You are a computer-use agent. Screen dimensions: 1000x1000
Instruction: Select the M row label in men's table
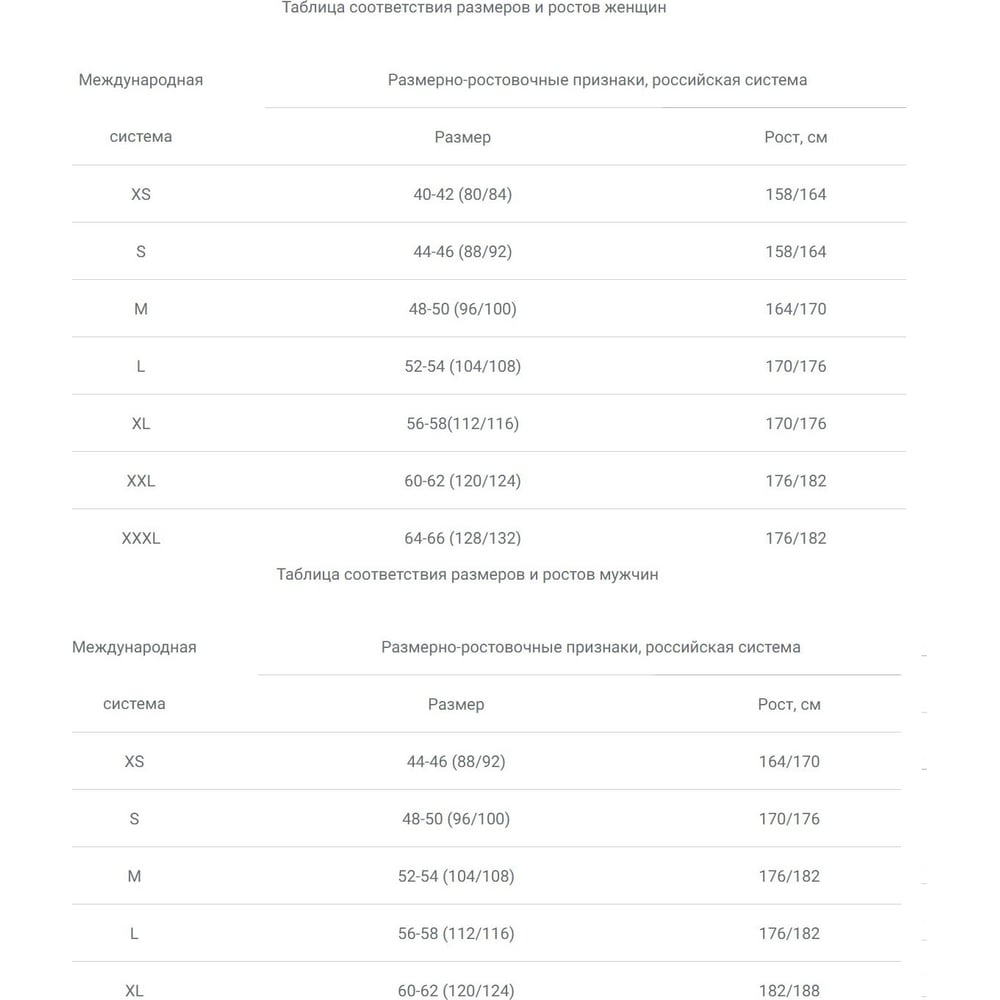coord(134,876)
